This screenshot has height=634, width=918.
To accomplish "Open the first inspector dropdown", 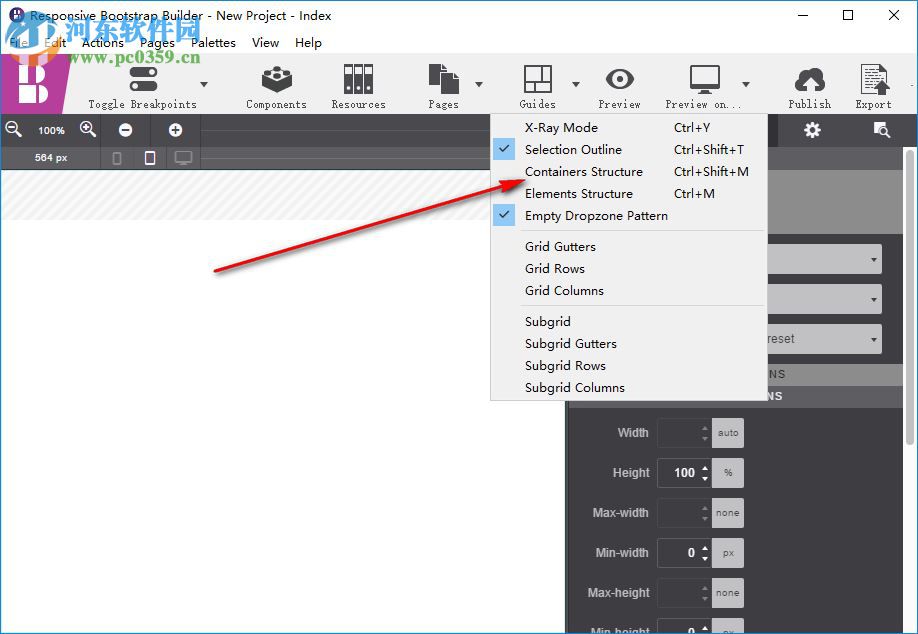I will click(824, 259).
